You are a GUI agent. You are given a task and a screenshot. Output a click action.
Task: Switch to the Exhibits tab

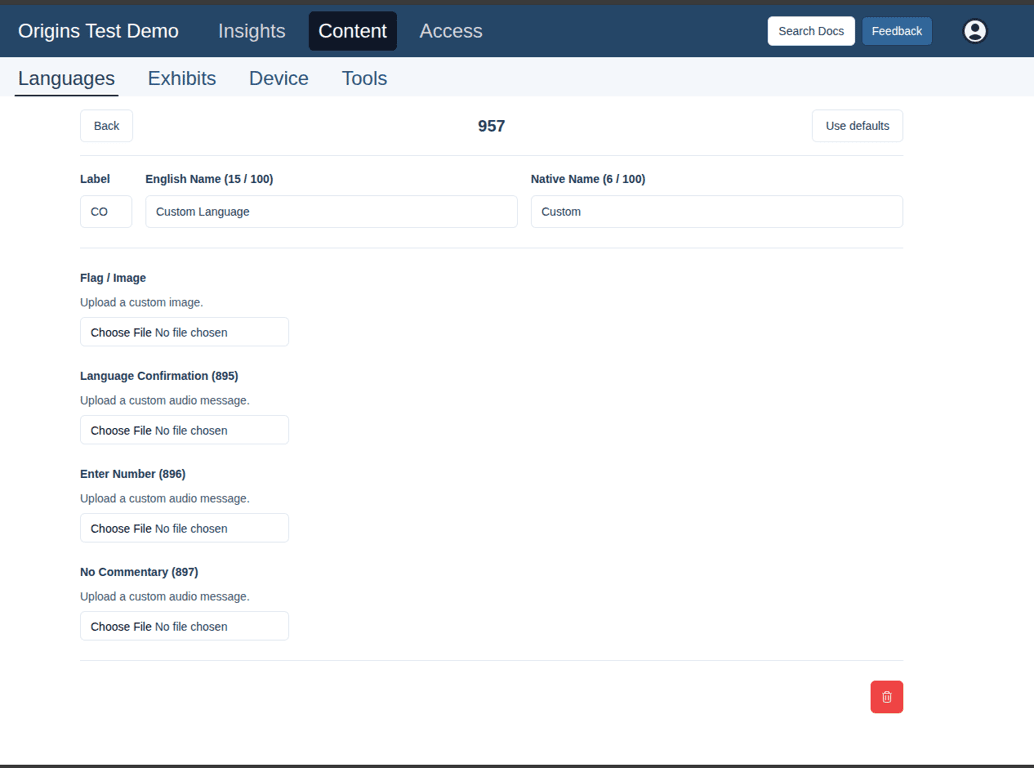[x=182, y=78]
